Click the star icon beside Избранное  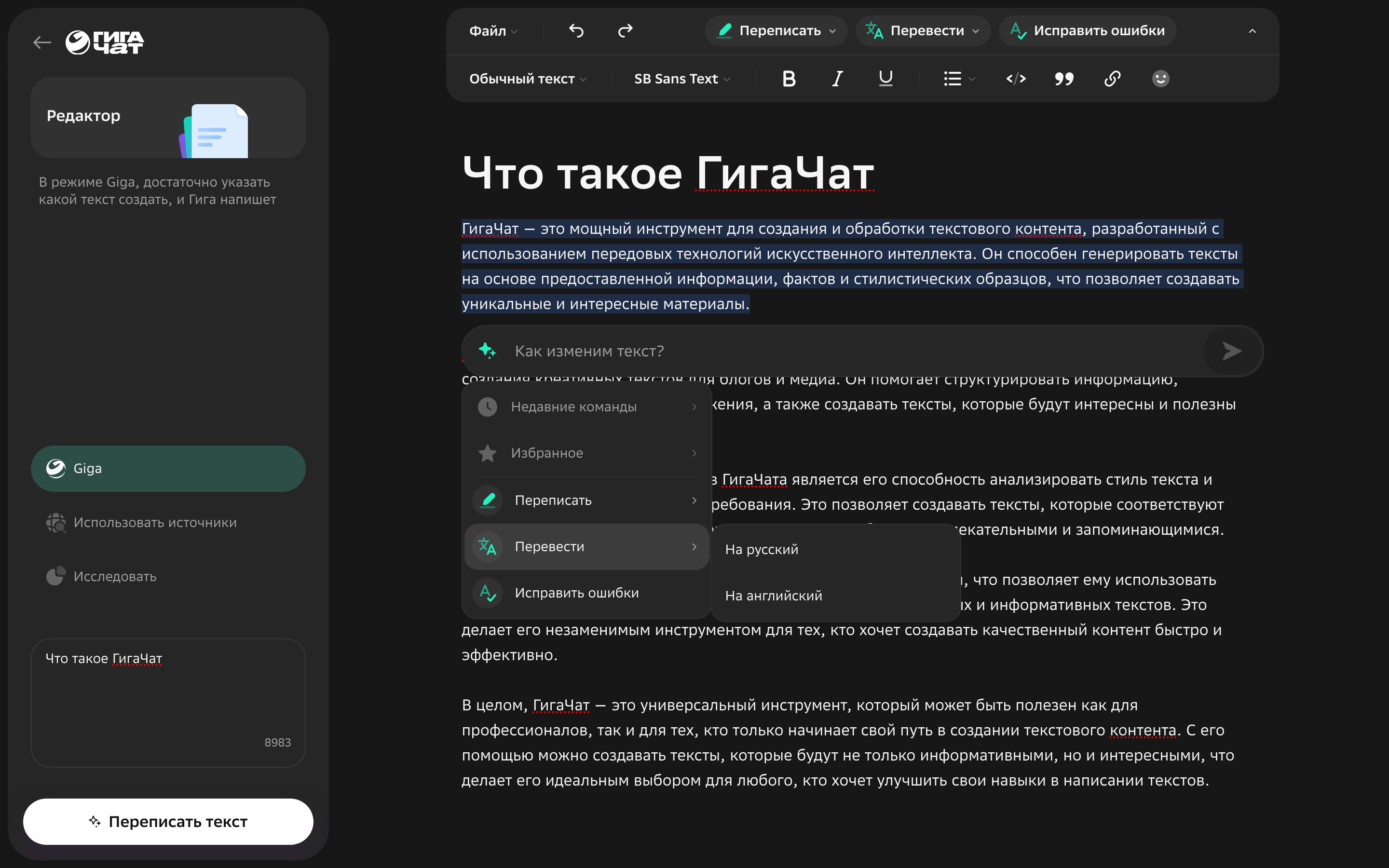coord(488,453)
